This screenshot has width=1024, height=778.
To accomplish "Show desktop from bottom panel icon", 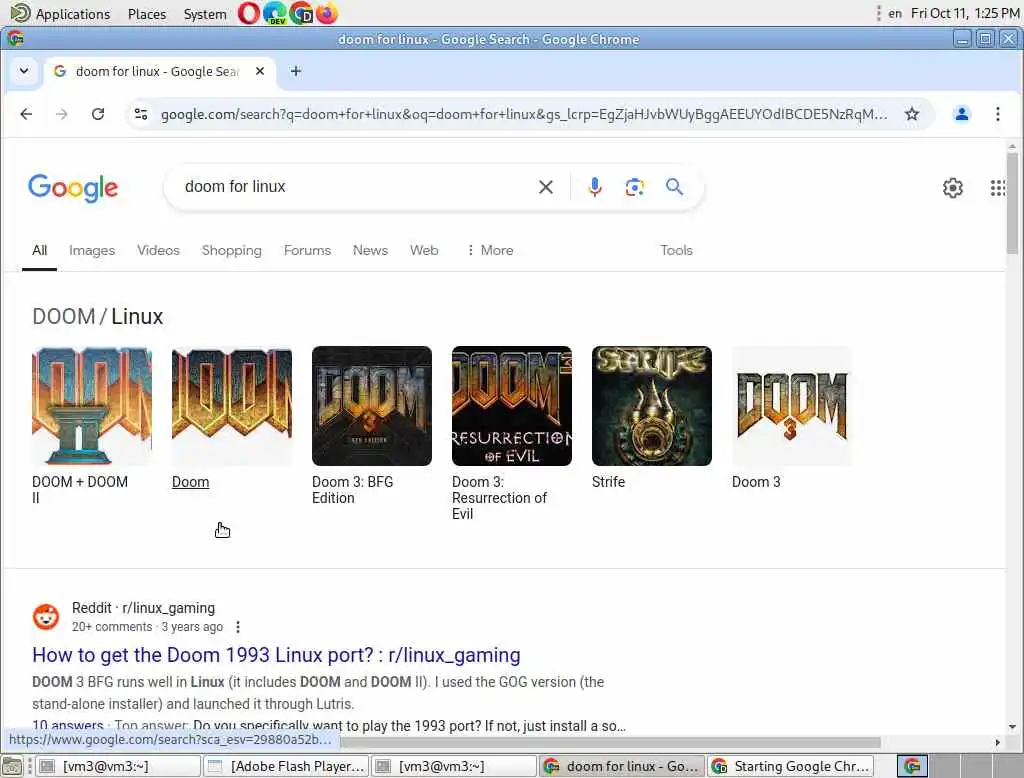I will [12, 766].
